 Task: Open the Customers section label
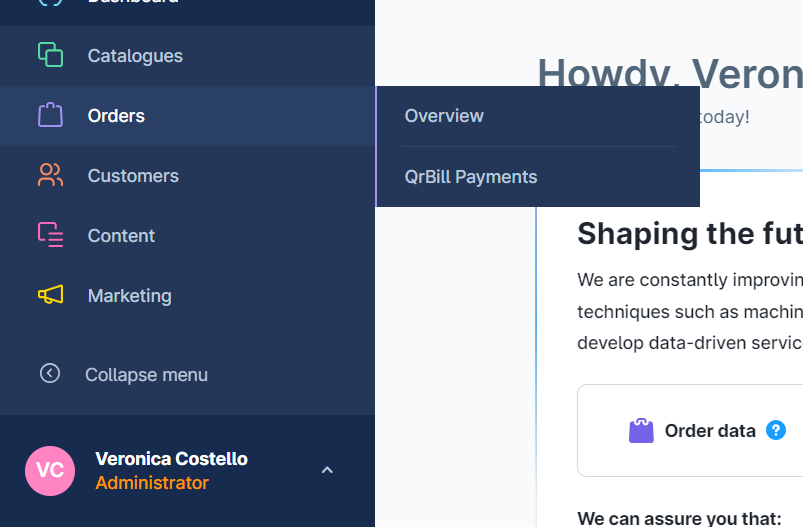pos(133,176)
